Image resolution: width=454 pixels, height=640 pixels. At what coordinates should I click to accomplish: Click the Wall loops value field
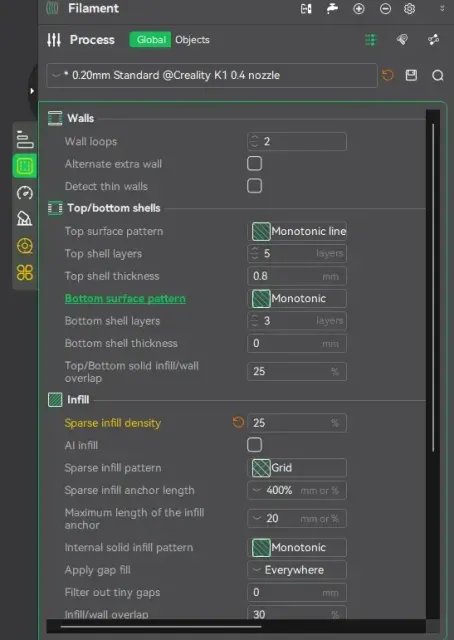click(x=297, y=142)
